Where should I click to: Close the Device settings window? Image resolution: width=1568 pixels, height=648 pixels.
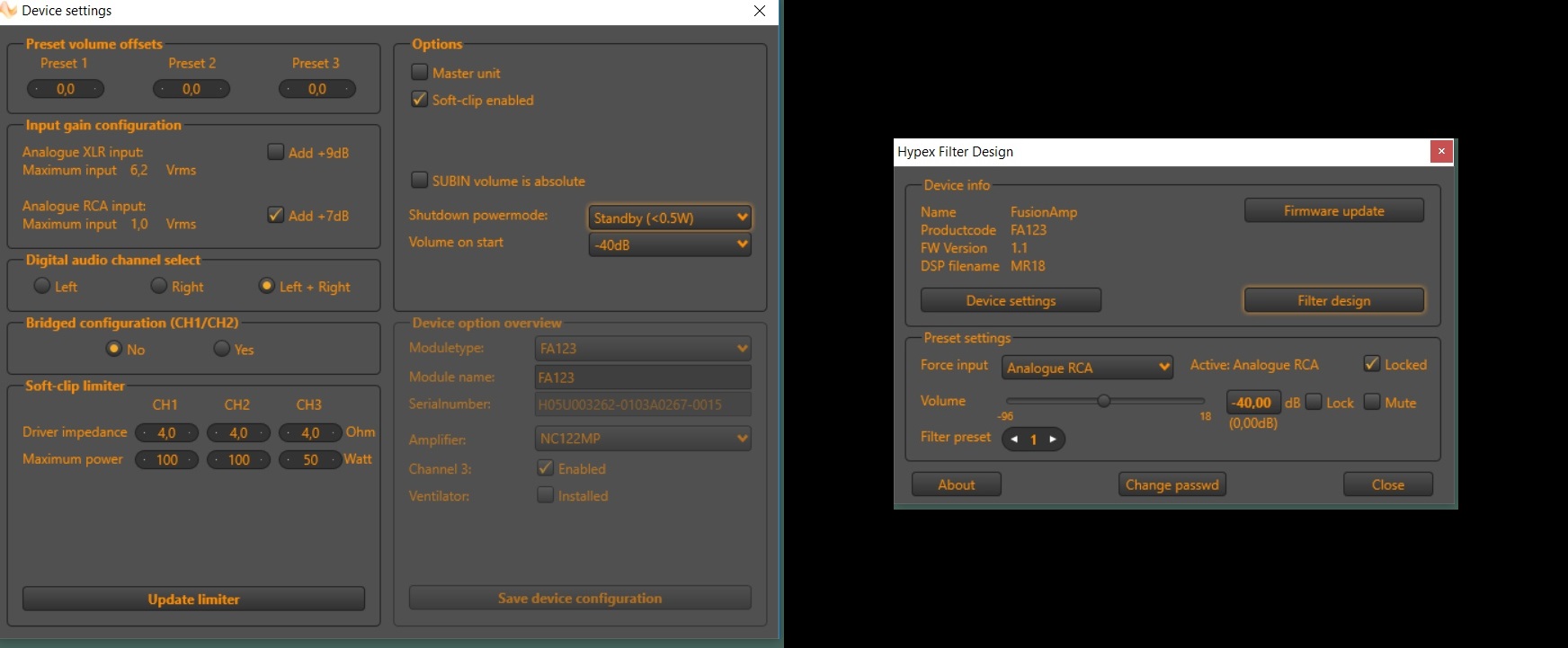tap(760, 11)
